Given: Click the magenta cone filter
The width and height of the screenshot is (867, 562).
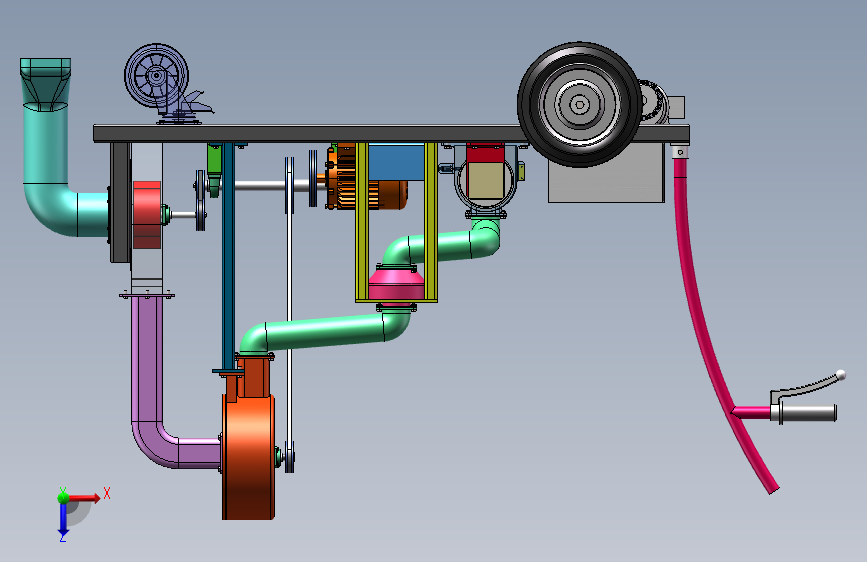Looking at the screenshot, I should click(x=396, y=285).
